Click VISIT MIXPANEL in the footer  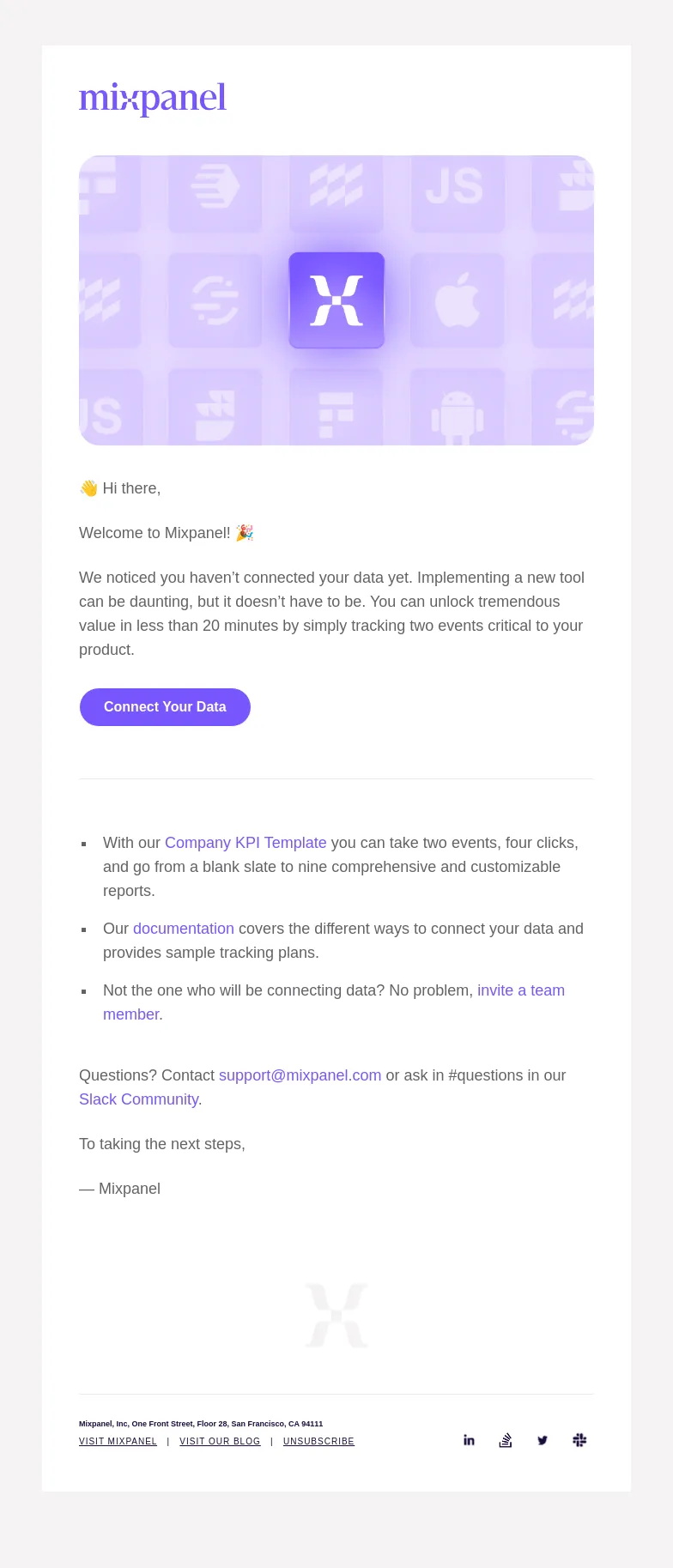coord(118,1442)
